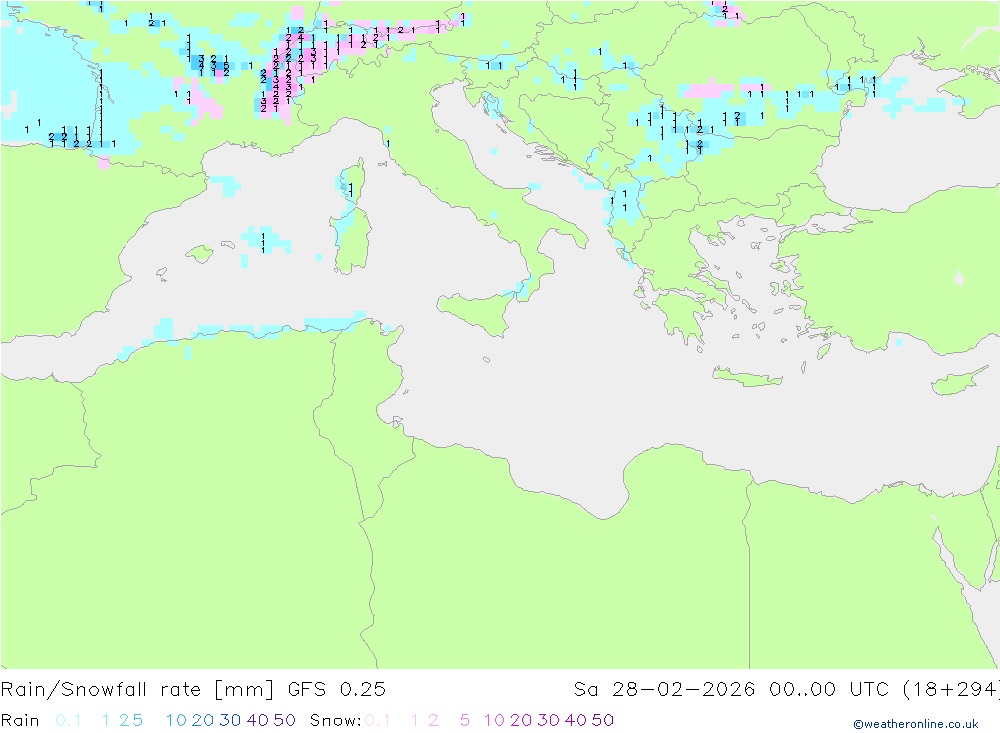Select the blue rain legend value 10
1000x733 pixels.
tap(176, 720)
